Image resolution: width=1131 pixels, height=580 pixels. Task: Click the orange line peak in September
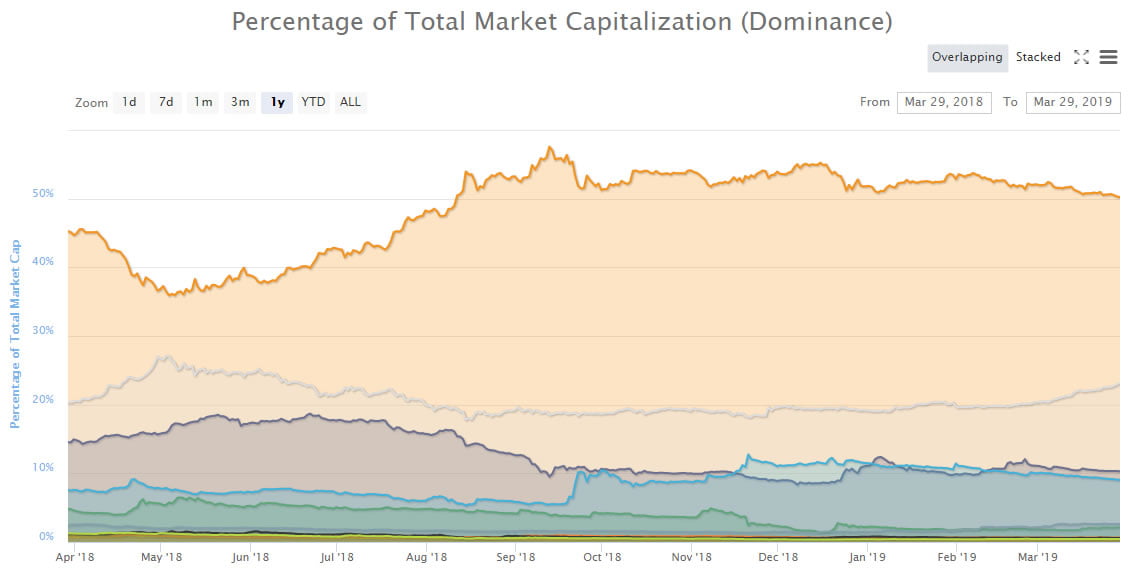coord(550,148)
